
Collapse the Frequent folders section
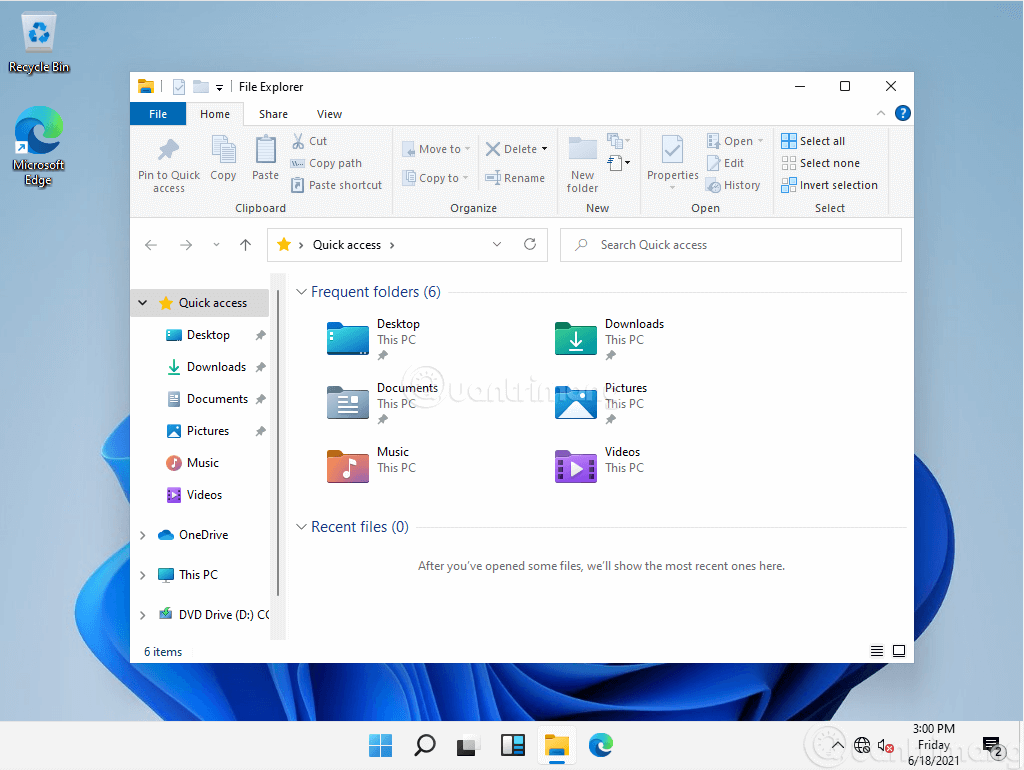[301, 291]
